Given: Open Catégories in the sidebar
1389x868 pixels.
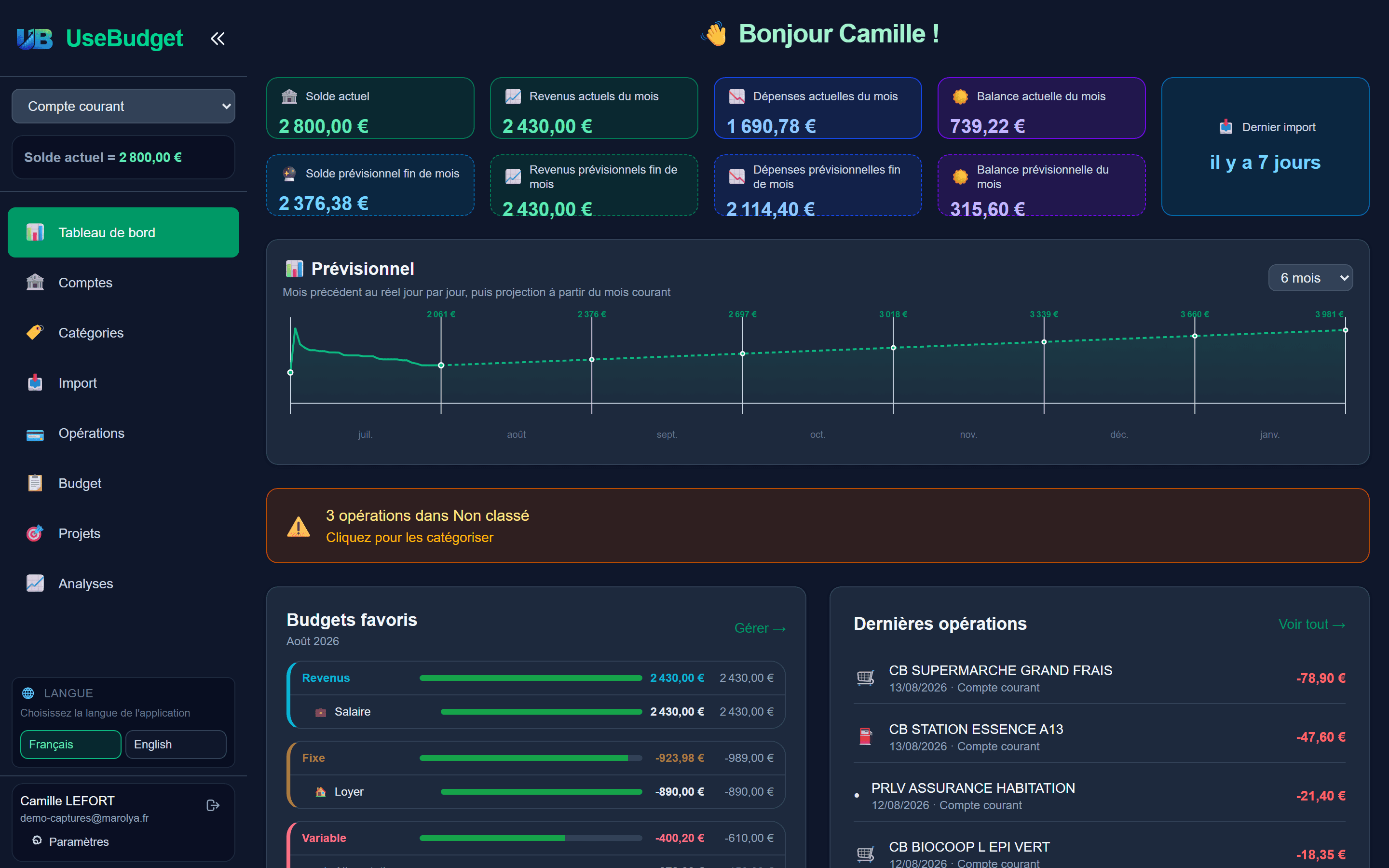Looking at the screenshot, I should (123, 333).
